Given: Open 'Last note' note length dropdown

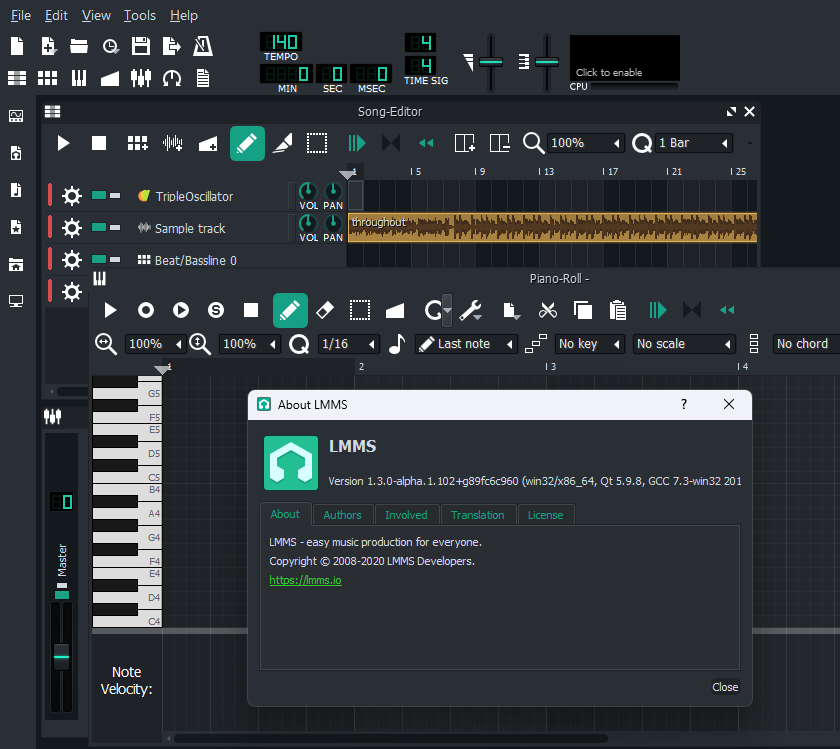Looking at the screenshot, I should click(x=466, y=343).
